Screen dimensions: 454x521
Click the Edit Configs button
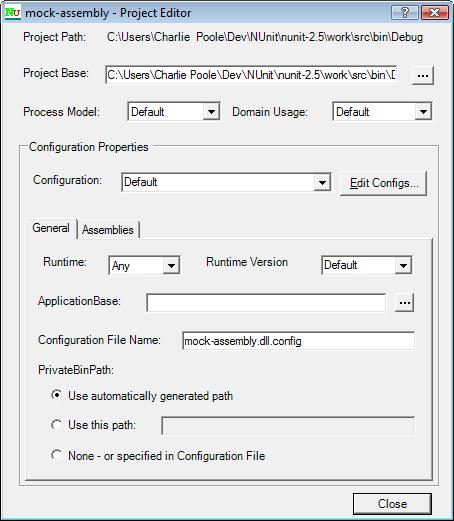click(x=383, y=183)
